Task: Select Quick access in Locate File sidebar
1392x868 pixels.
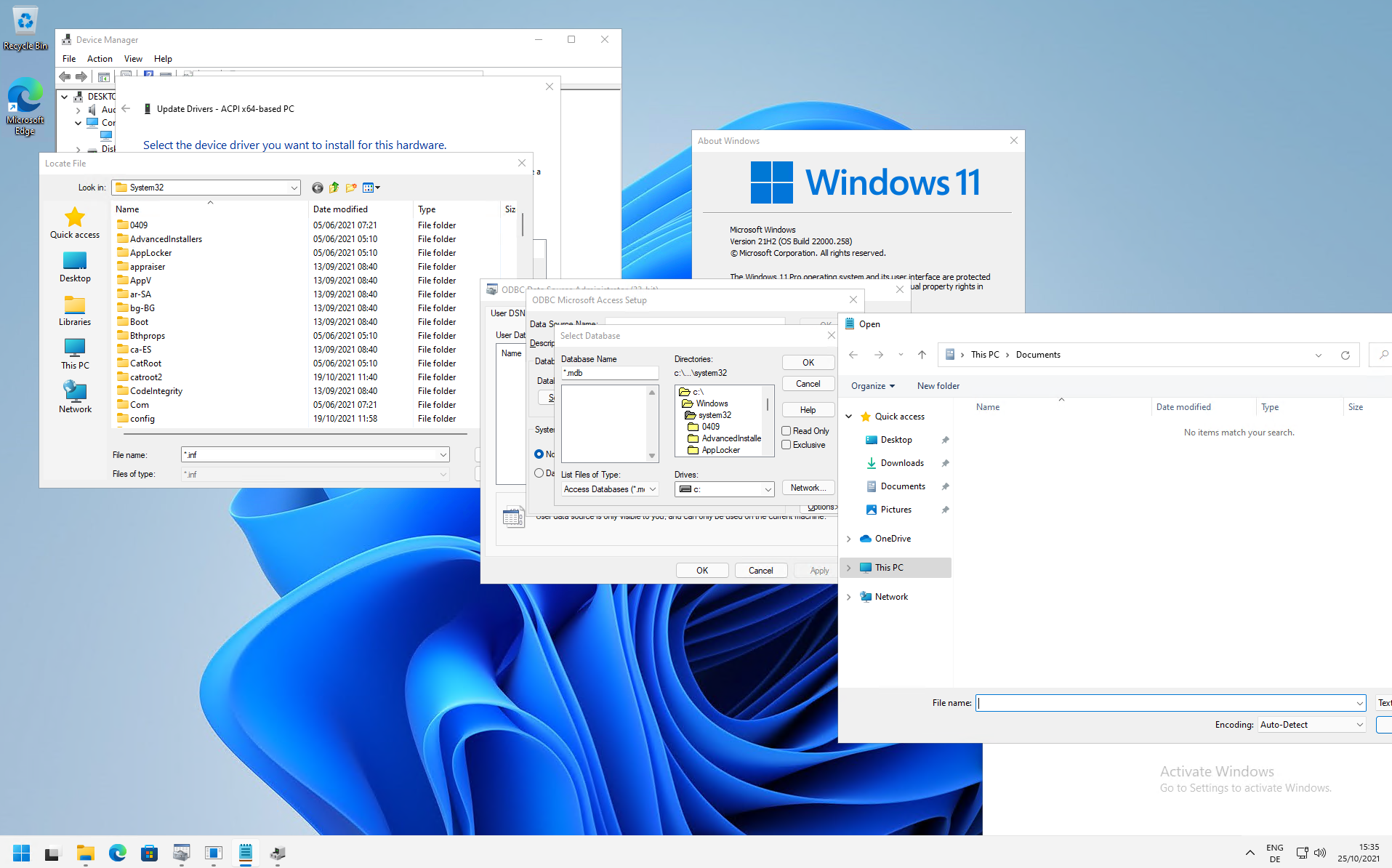Action: click(x=75, y=223)
